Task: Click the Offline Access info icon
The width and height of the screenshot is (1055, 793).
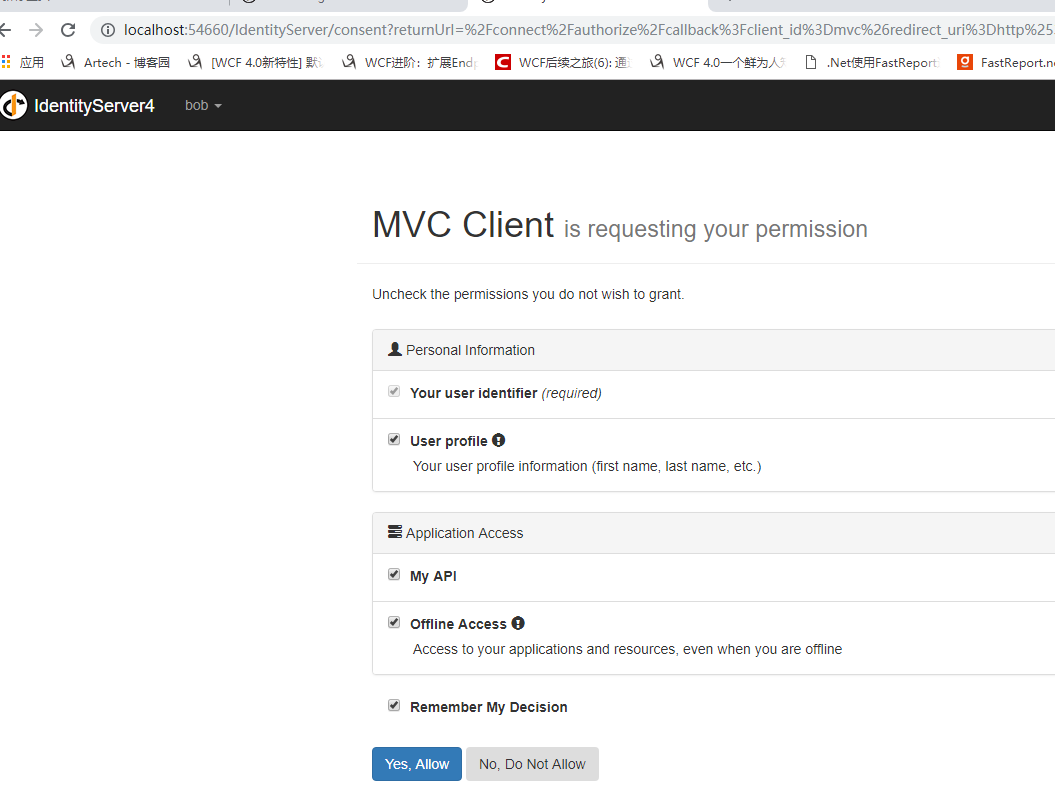Action: pos(517,623)
